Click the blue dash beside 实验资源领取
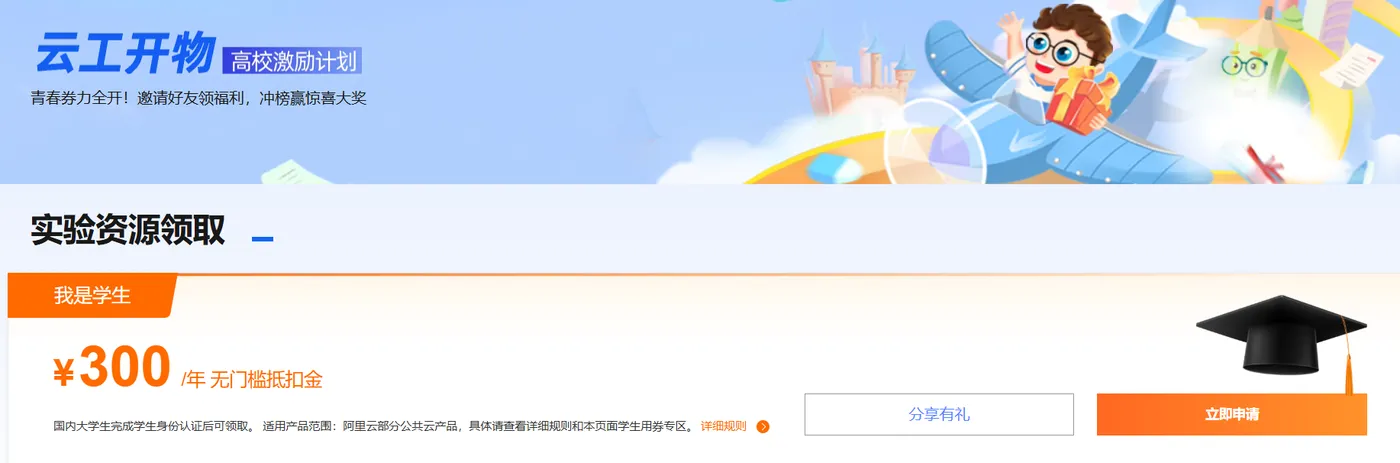 tap(262, 239)
